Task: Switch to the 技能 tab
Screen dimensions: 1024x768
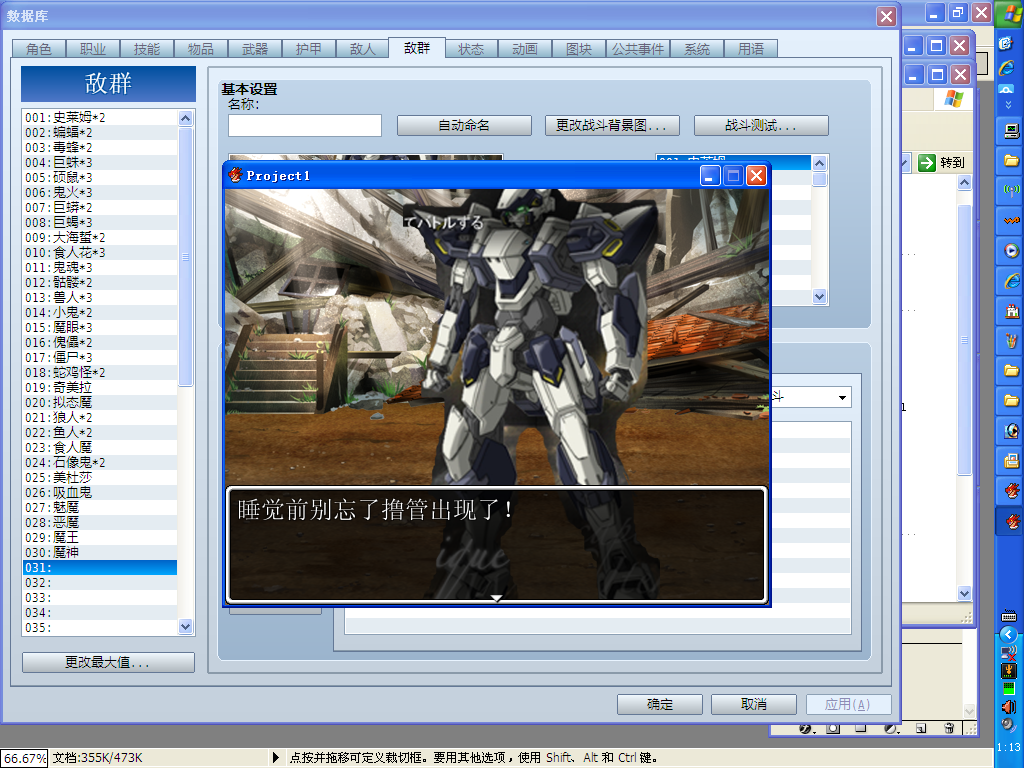Action: tap(147, 49)
